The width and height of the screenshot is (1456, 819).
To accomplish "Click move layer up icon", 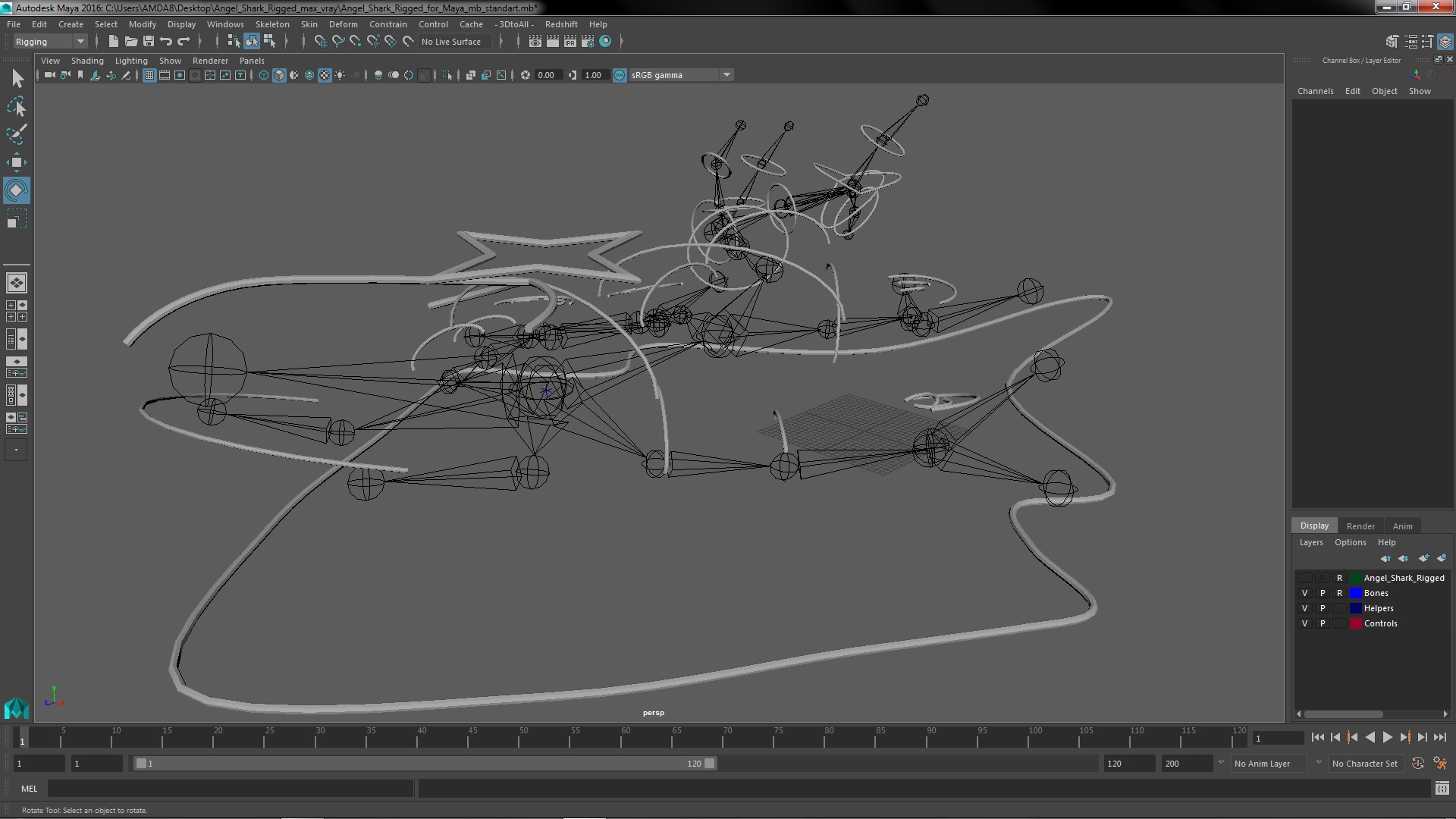I will click(1385, 558).
